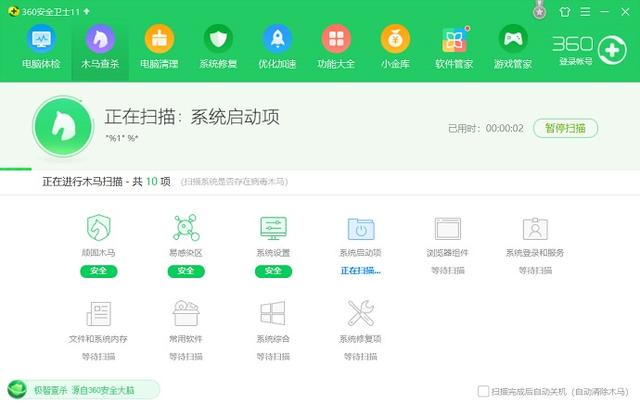The image size is (640, 403).
Task: Click the 系统启动项 folder scan icon
Action: point(361,229)
